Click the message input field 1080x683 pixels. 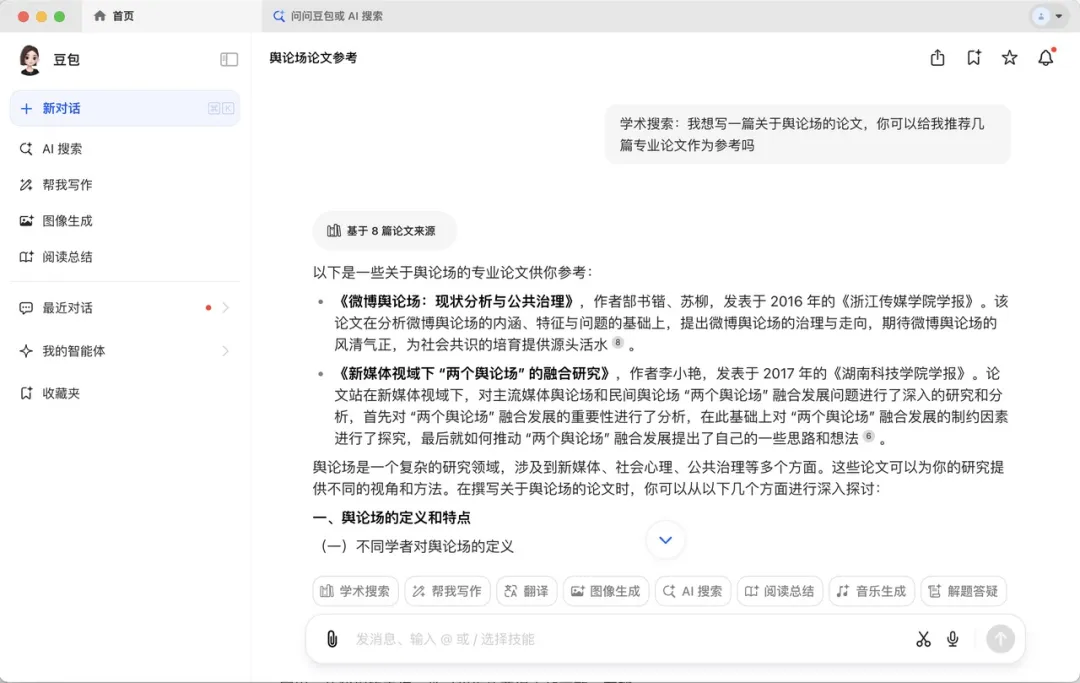tap(620, 639)
